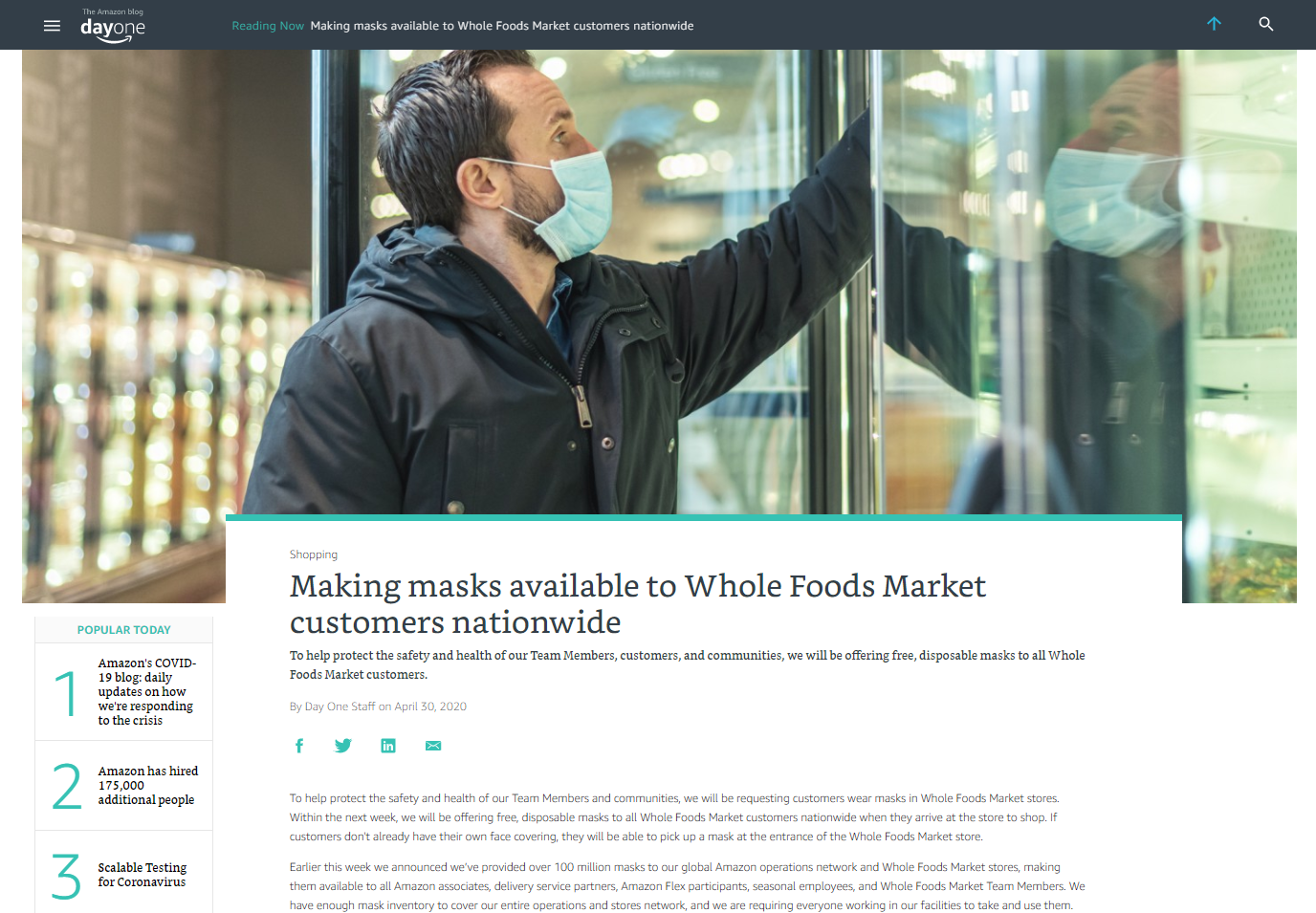The height and width of the screenshot is (913, 1316).
Task: Share the article on LinkedIn
Action: (x=388, y=746)
